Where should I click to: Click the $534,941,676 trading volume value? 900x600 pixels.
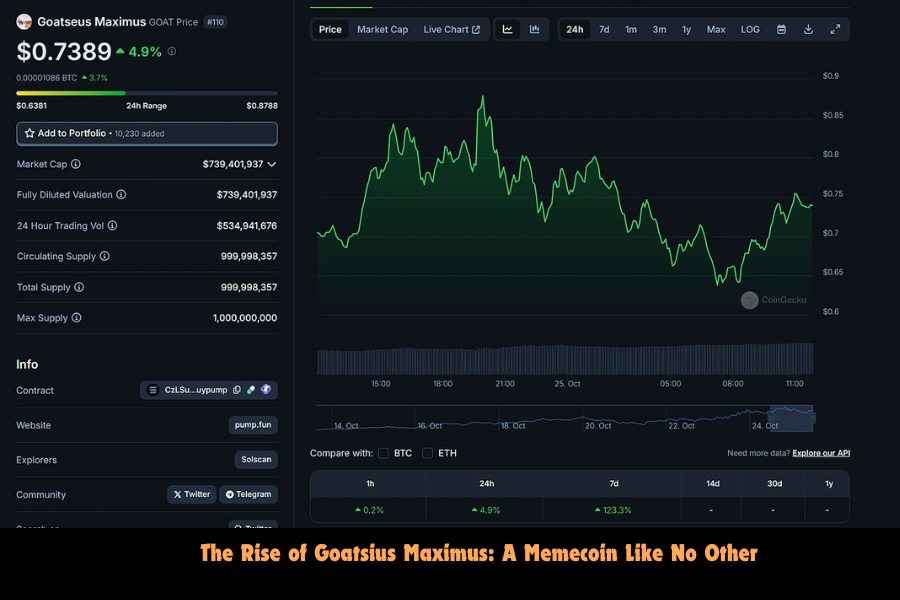point(247,226)
